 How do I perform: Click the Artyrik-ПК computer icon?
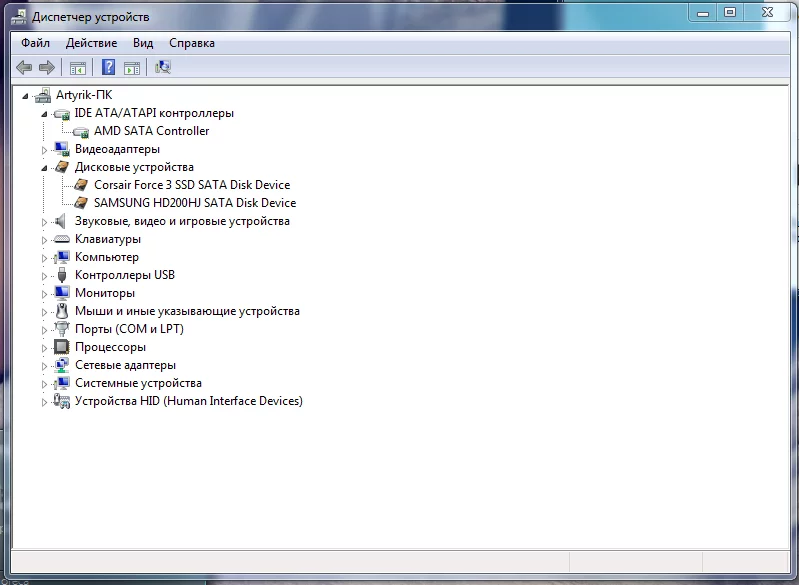click(43, 95)
